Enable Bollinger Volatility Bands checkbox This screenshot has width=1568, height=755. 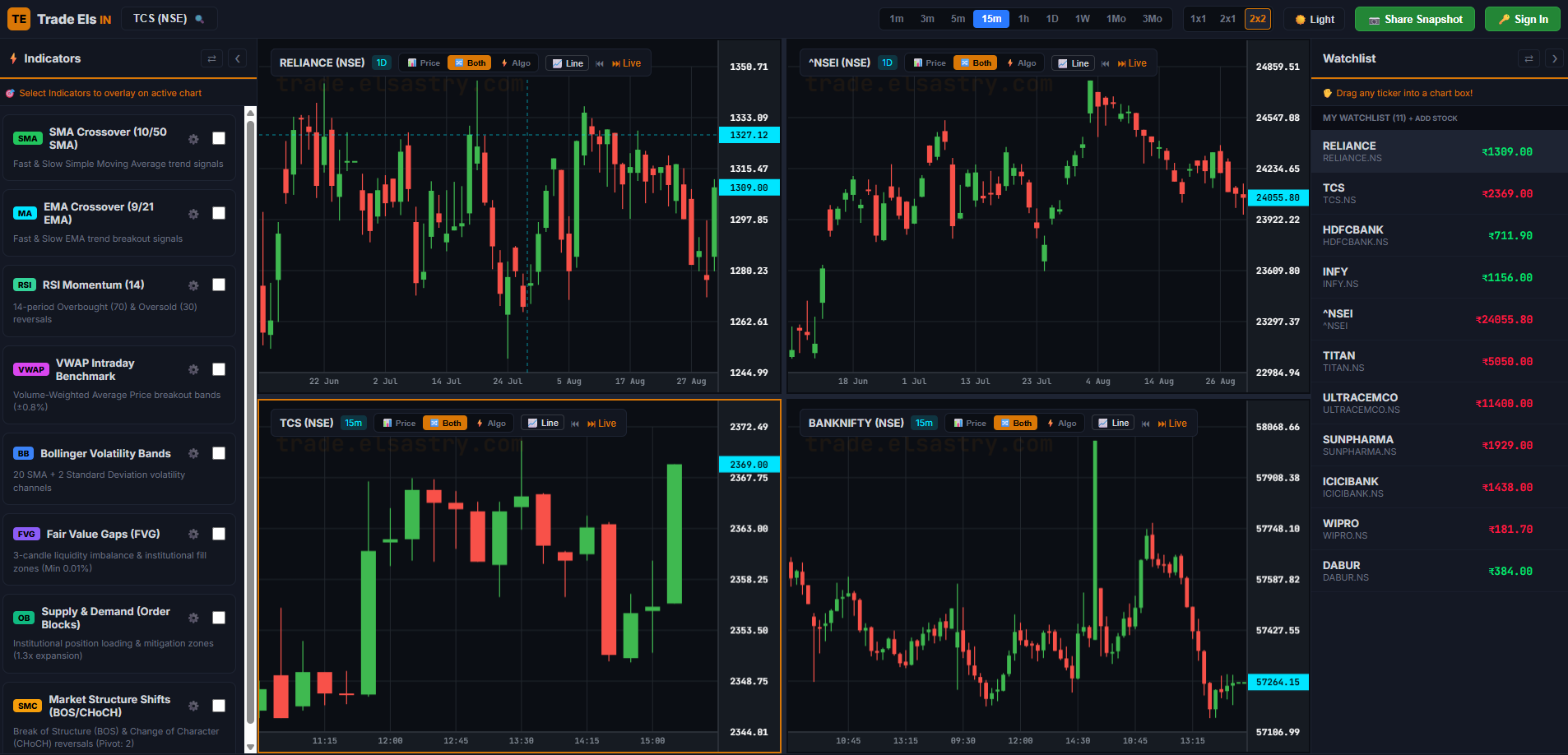pyautogui.click(x=219, y=453)
